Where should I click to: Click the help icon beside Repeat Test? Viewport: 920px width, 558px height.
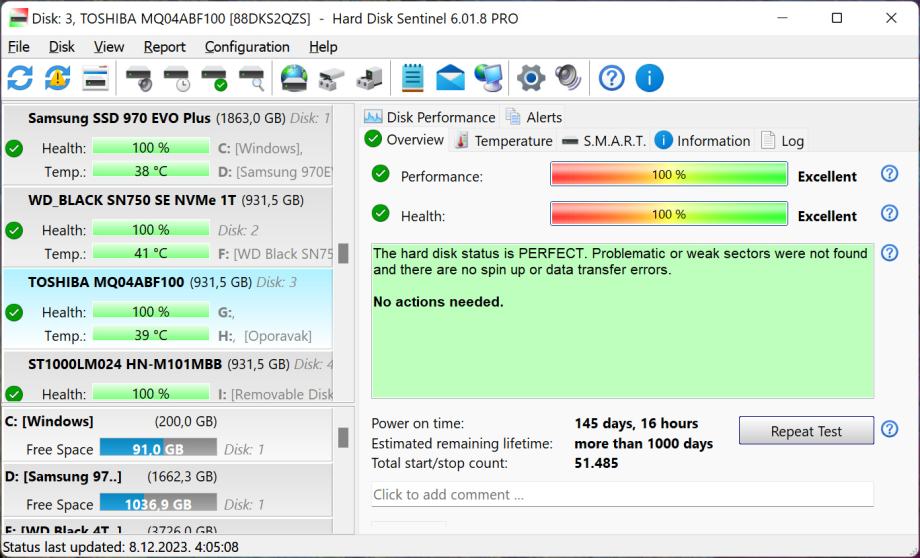coord(889,429)
